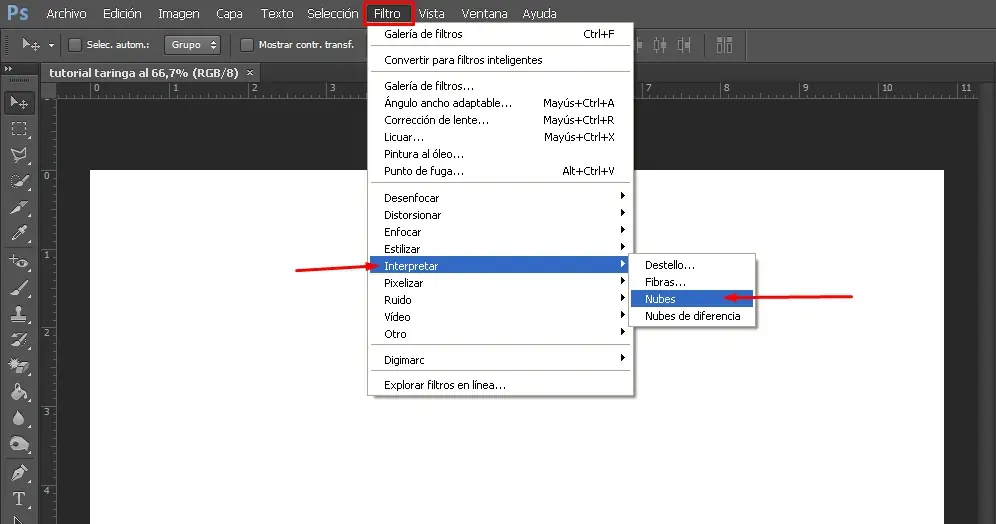Open the Ventana menu
996x524 pixels.
coord(484,13)
